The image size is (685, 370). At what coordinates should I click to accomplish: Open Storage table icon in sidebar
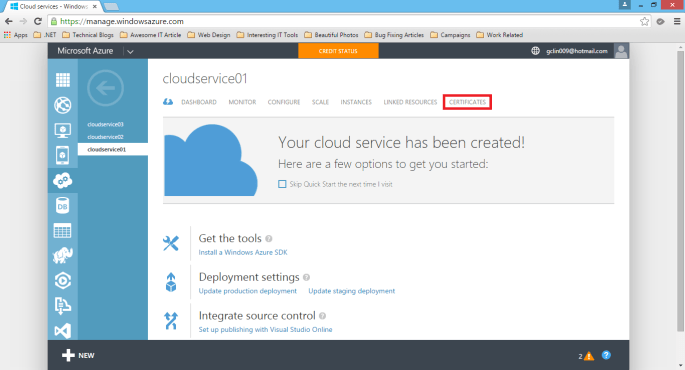62,231
